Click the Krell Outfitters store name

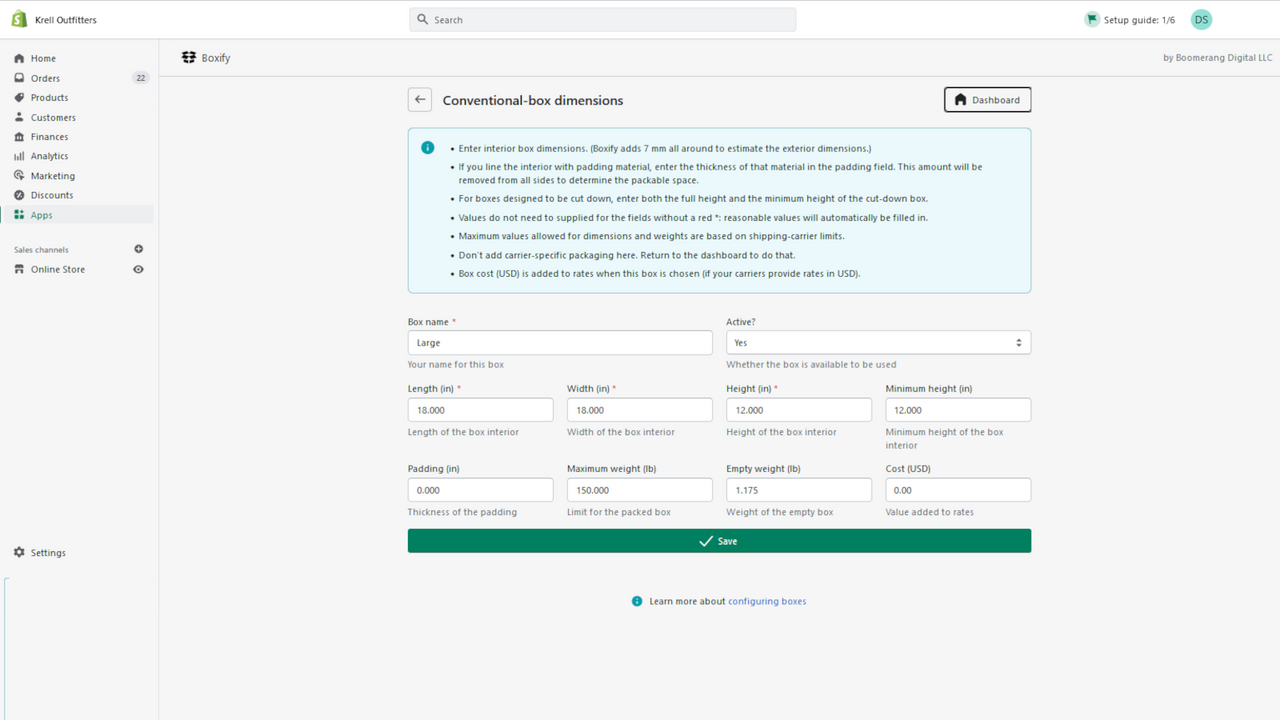66,20
